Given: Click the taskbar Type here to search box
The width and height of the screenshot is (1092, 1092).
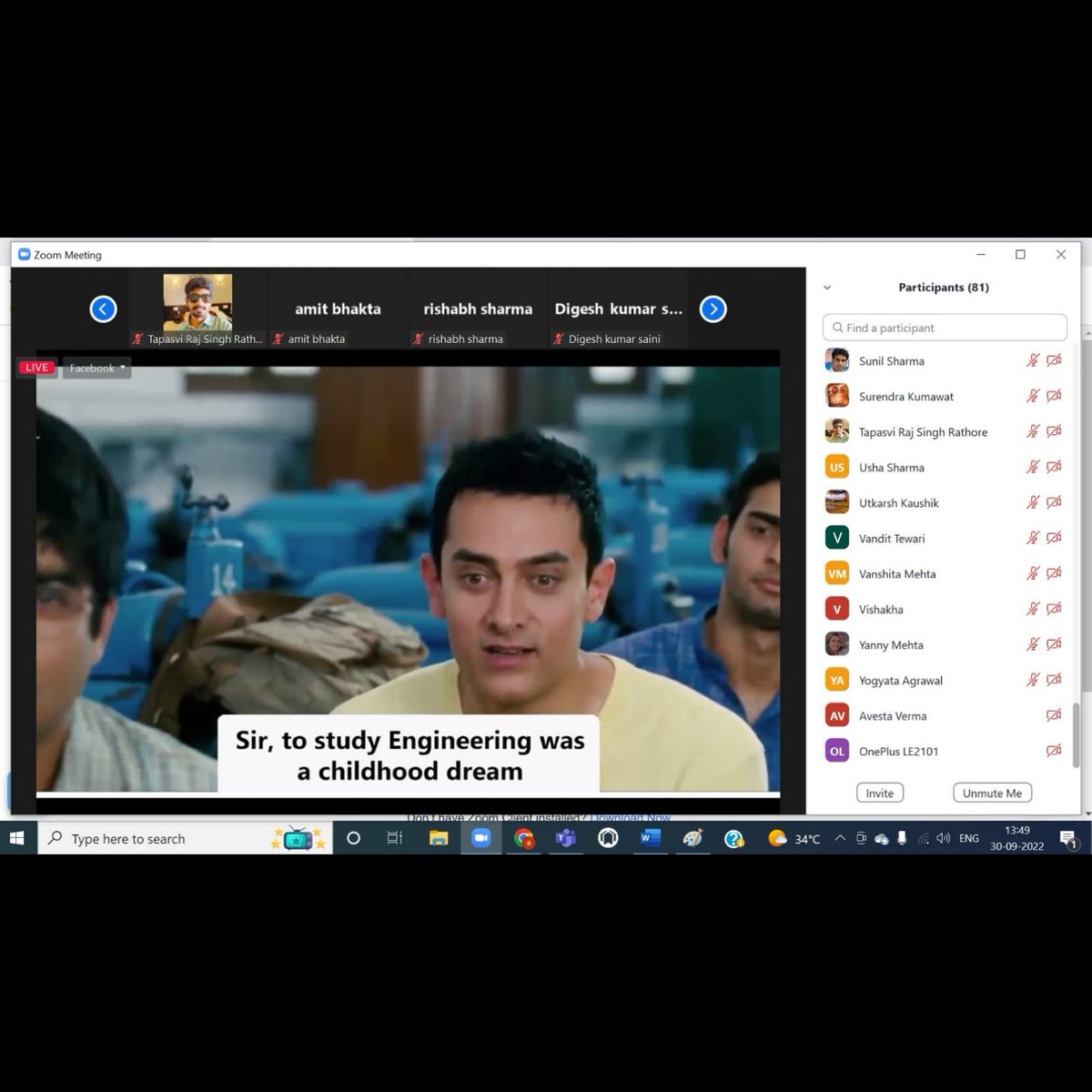Looking at the screenshot, I should point(186,838).
